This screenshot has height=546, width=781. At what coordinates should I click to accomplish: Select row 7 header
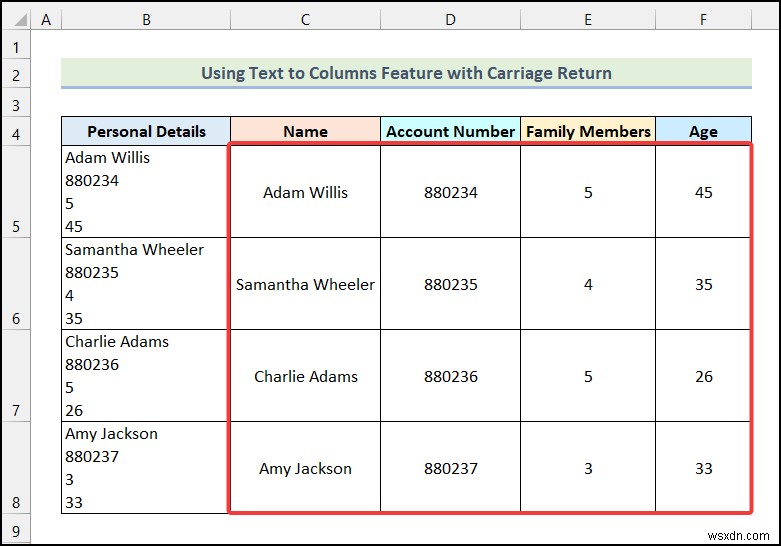click(16, 376)
